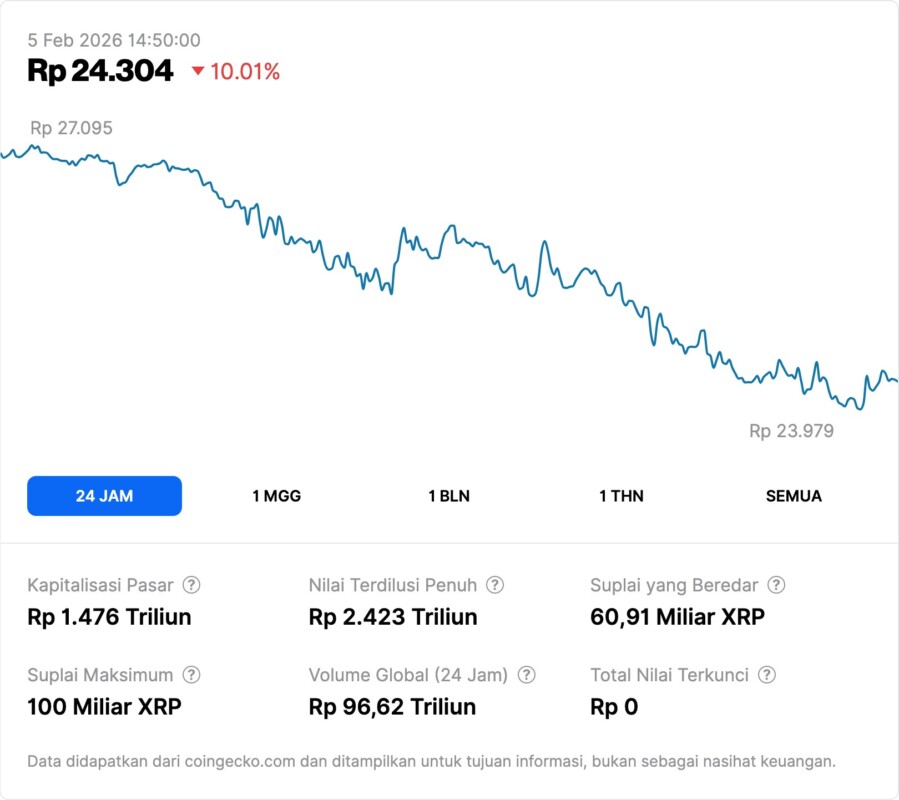Viewport: 899px width, 800px height.
Task: Click the 60,91 Miliar XRP supply value
Action: coord(677,617)
